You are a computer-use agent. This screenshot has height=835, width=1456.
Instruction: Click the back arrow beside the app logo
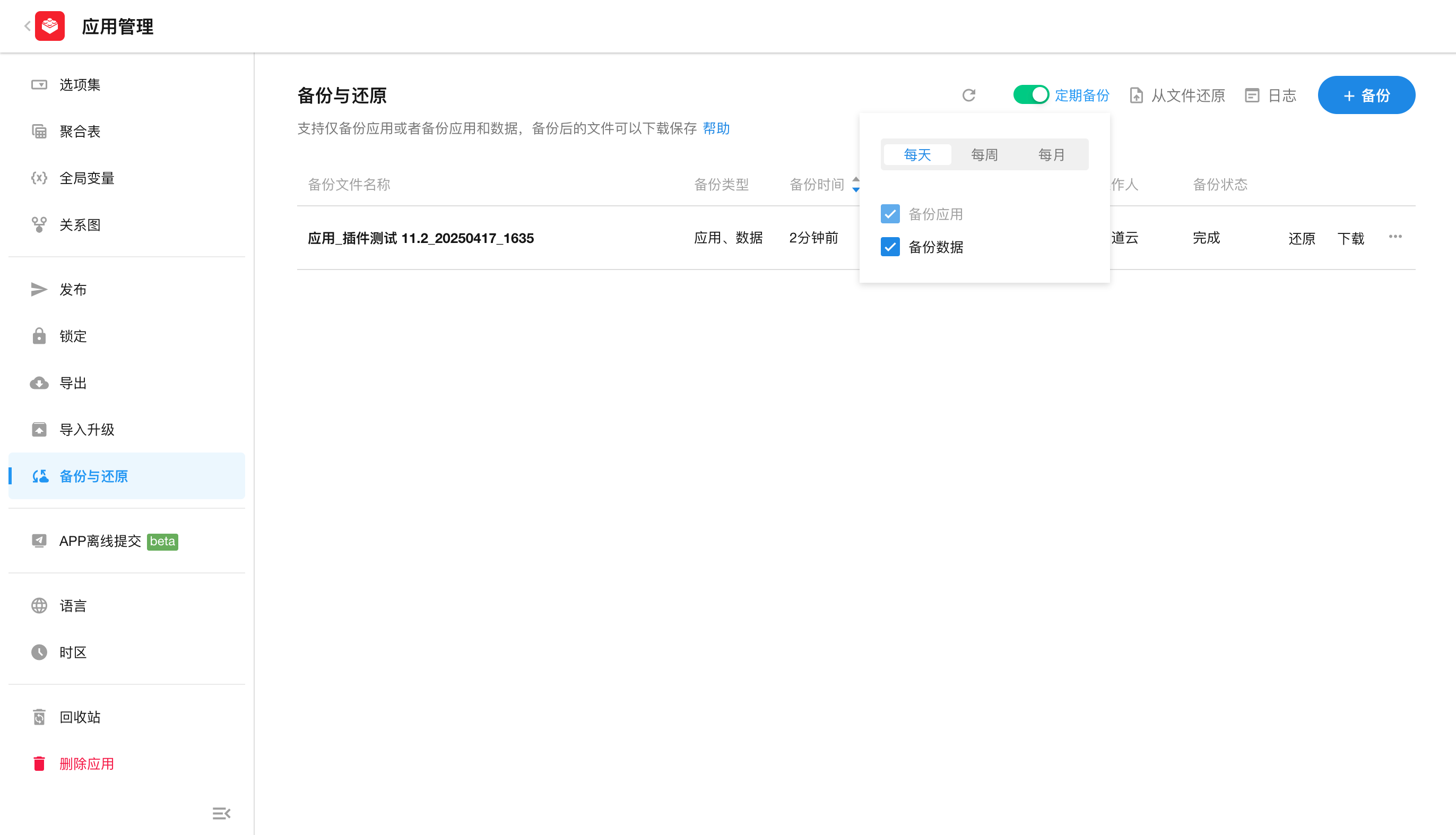click(x=27, y=27)
